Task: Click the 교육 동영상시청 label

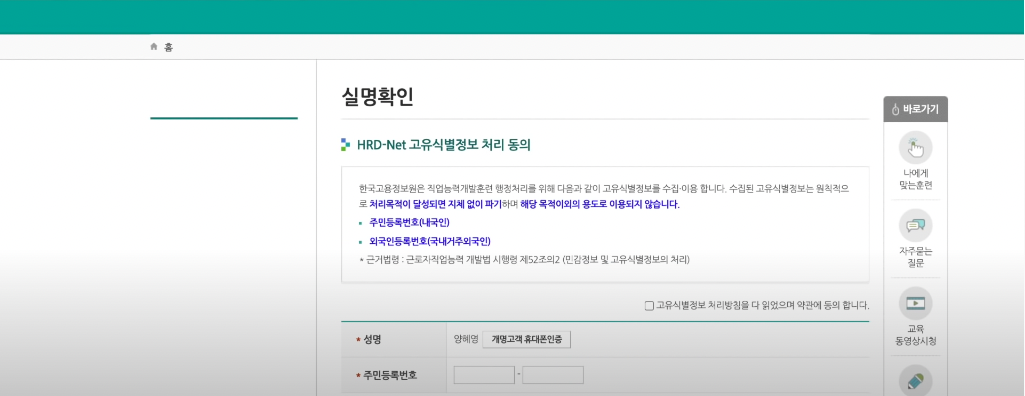Action: tap(915, 335)
